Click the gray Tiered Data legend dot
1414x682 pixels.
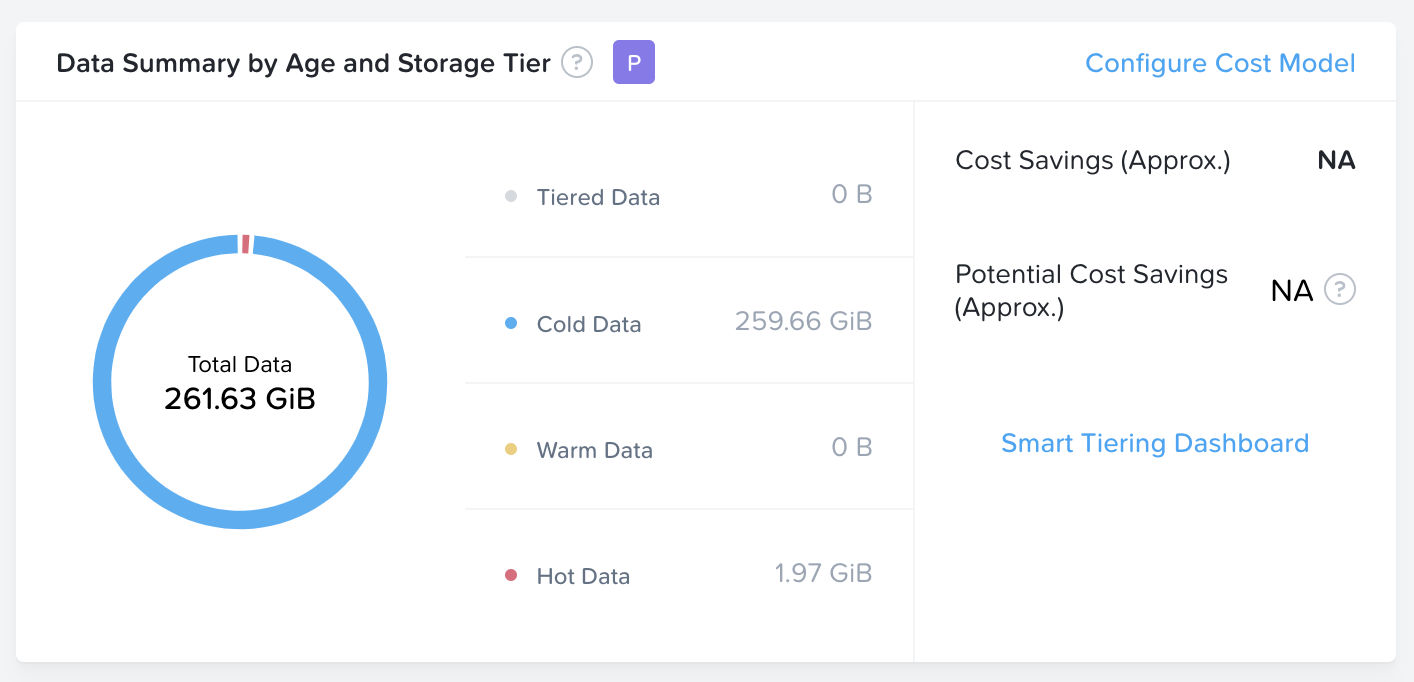(x=511, y=197)
